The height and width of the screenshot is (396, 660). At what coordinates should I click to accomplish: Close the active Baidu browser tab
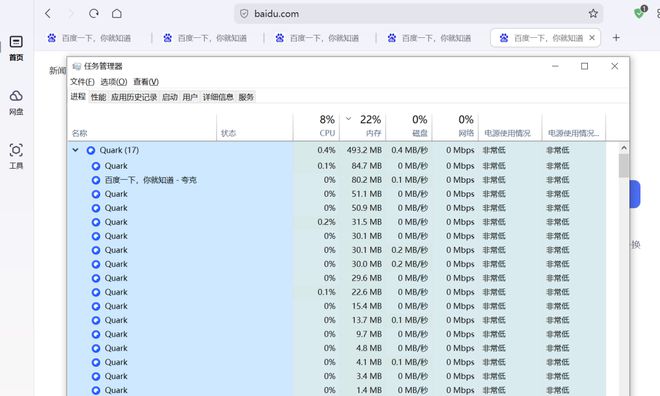coord(592,38)
